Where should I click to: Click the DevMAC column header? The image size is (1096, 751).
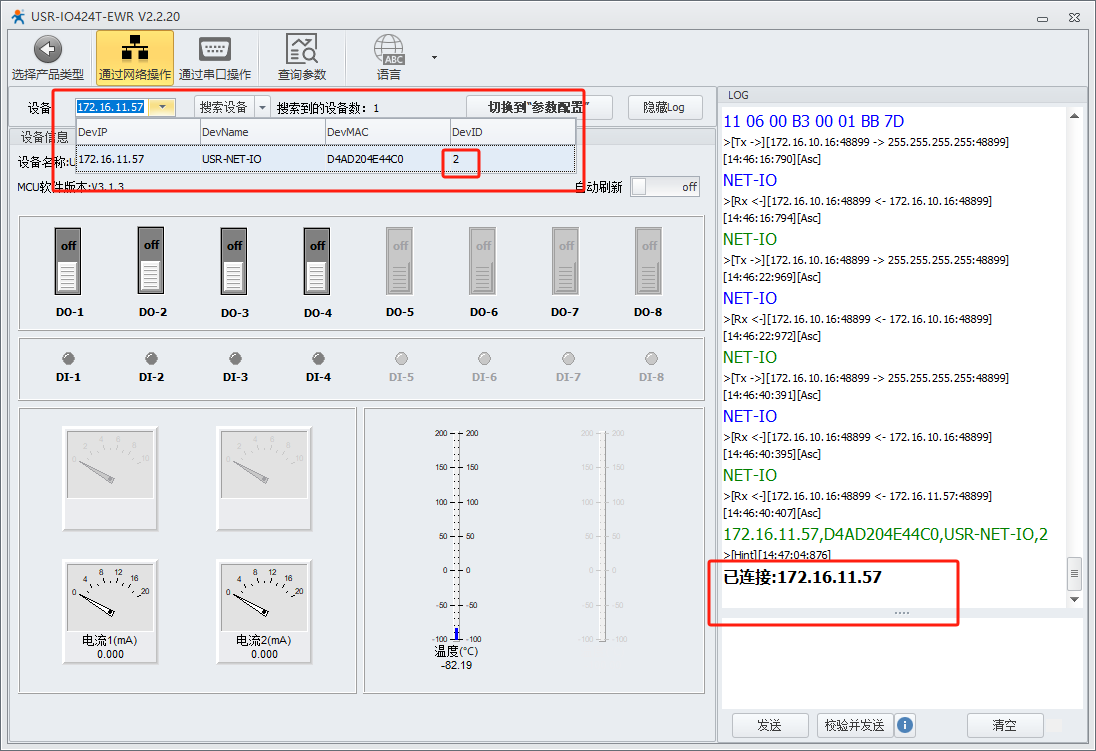386,132
